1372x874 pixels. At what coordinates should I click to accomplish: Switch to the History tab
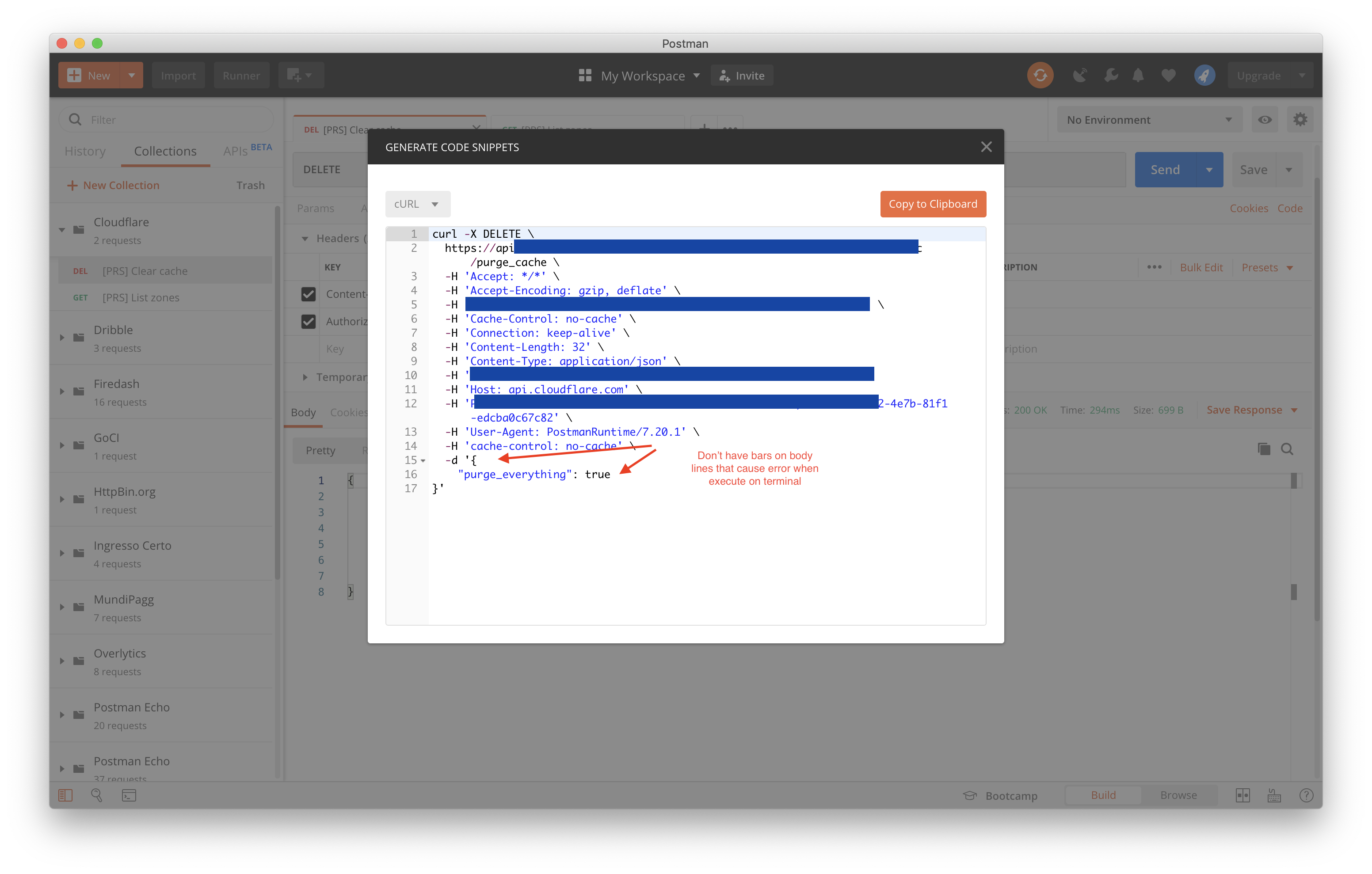(x=85, y=151)
